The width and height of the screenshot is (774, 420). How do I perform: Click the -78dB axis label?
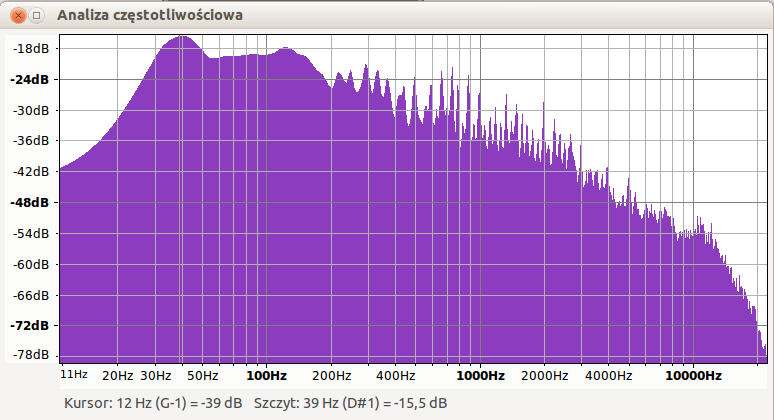tap(31, 354)
